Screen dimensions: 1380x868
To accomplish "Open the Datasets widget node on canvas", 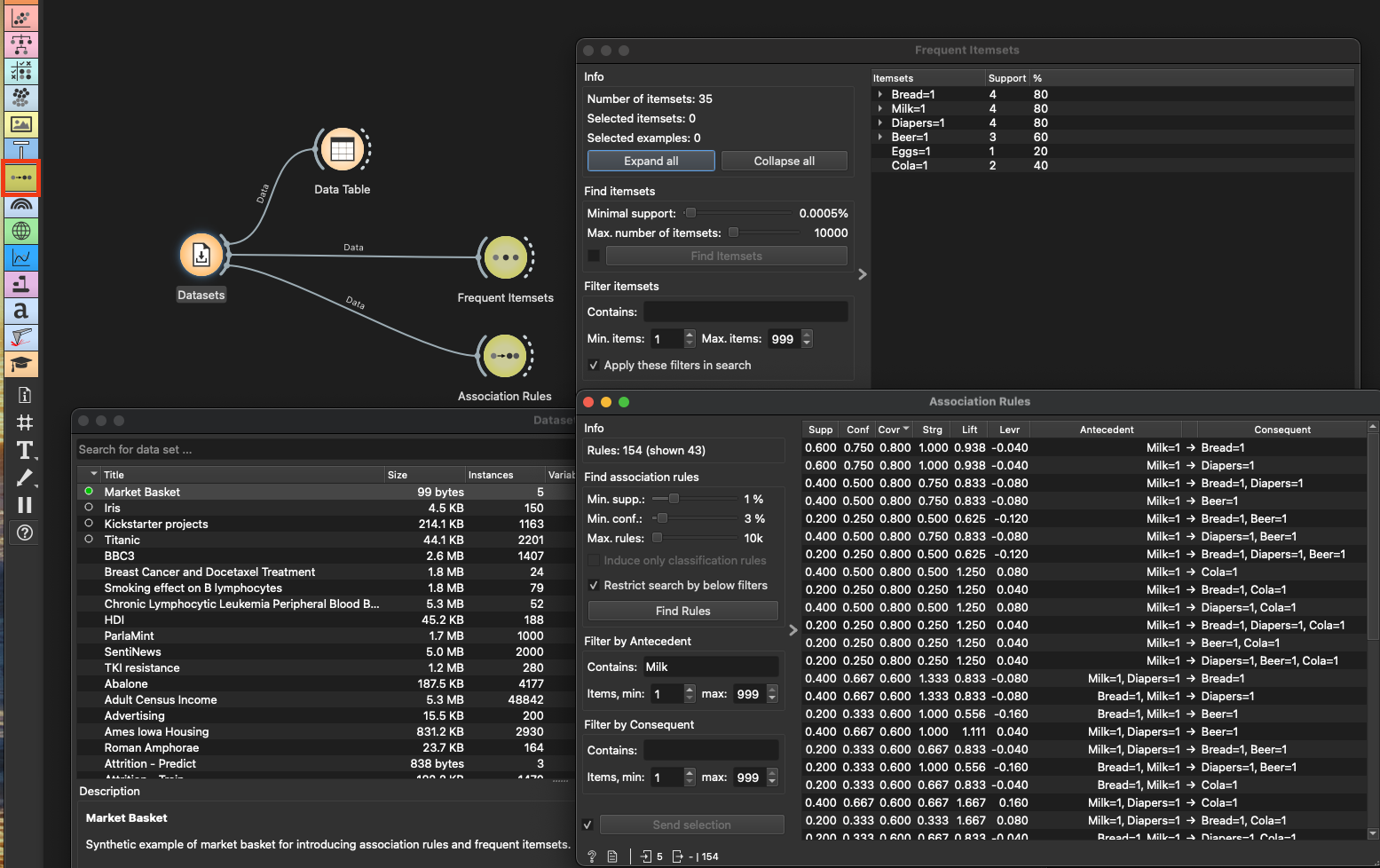I will coord(201,256).
